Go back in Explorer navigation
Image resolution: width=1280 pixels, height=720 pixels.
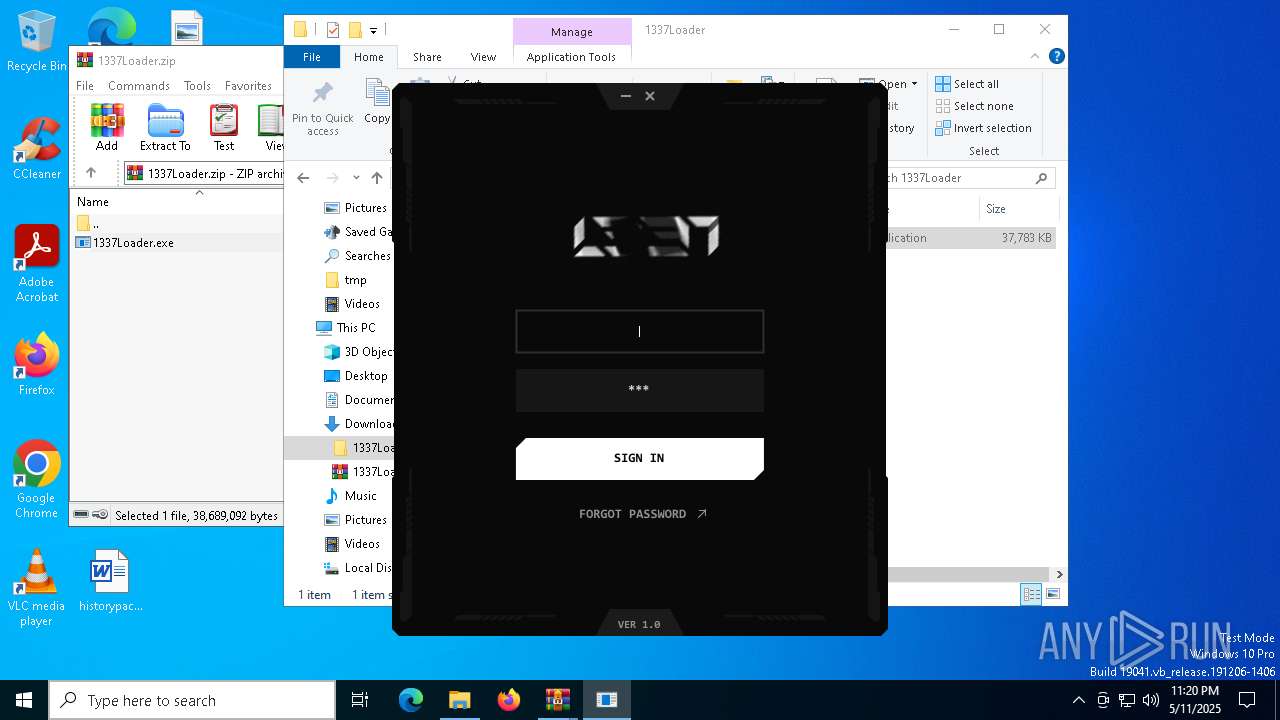tap(303, 178)
